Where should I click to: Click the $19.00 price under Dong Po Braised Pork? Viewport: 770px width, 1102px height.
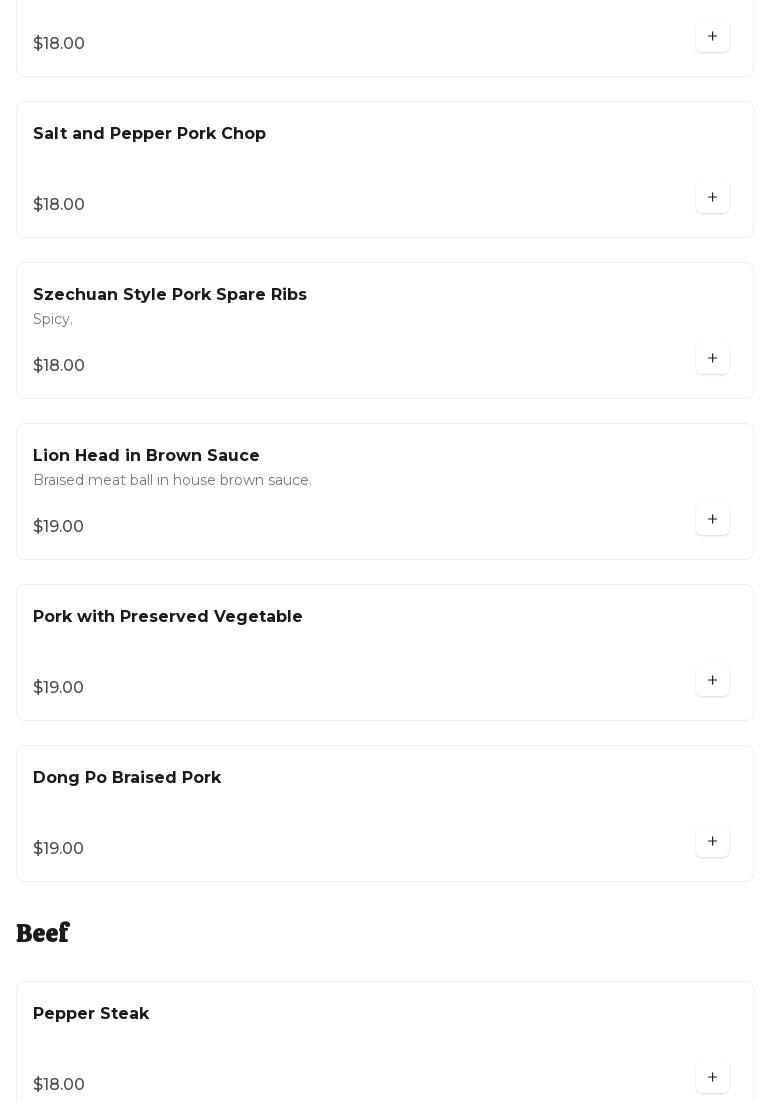pos(59,849)
